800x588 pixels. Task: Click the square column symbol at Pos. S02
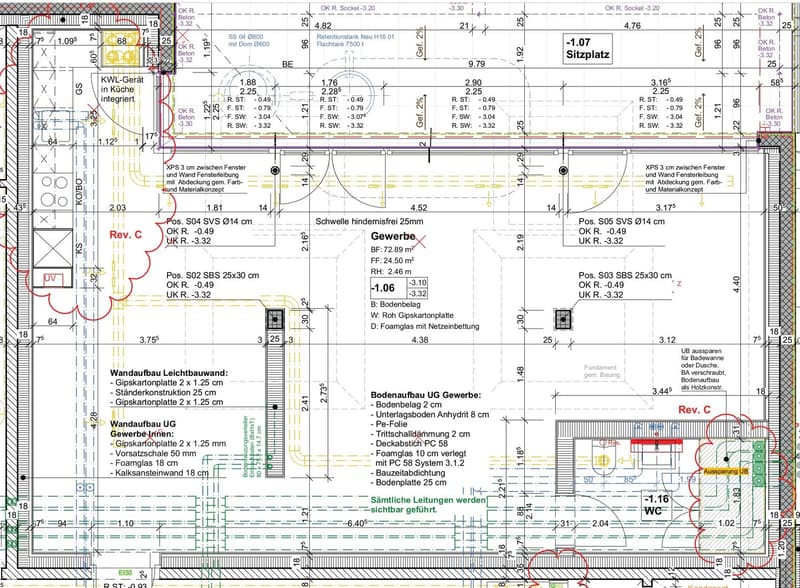pyautogui.click(x=275, y=320)
